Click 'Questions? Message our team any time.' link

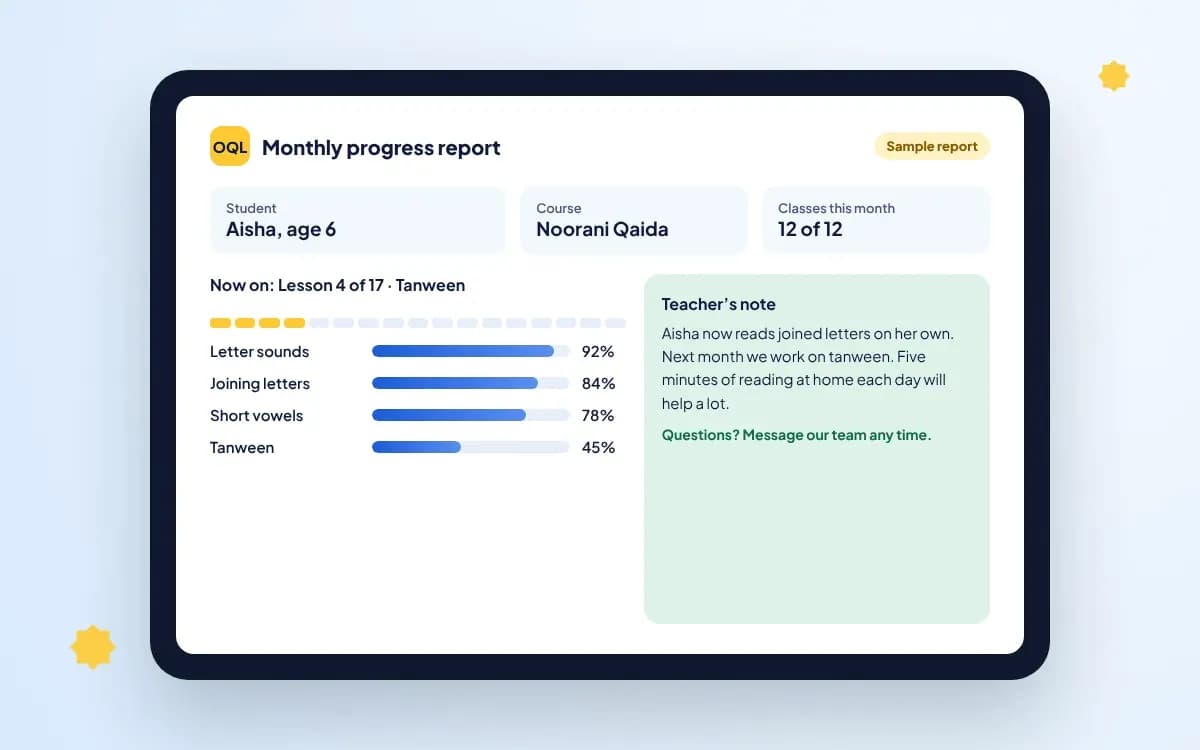[x=796, y=435]
